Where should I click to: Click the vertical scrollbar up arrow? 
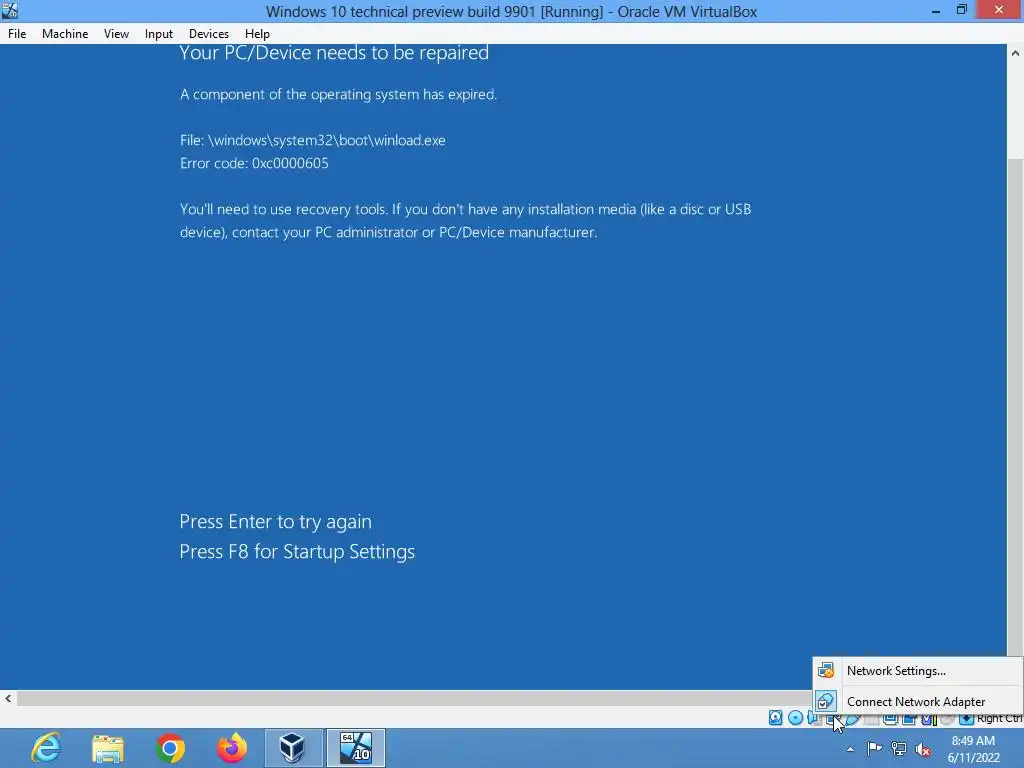click(x=1015, y=53)
